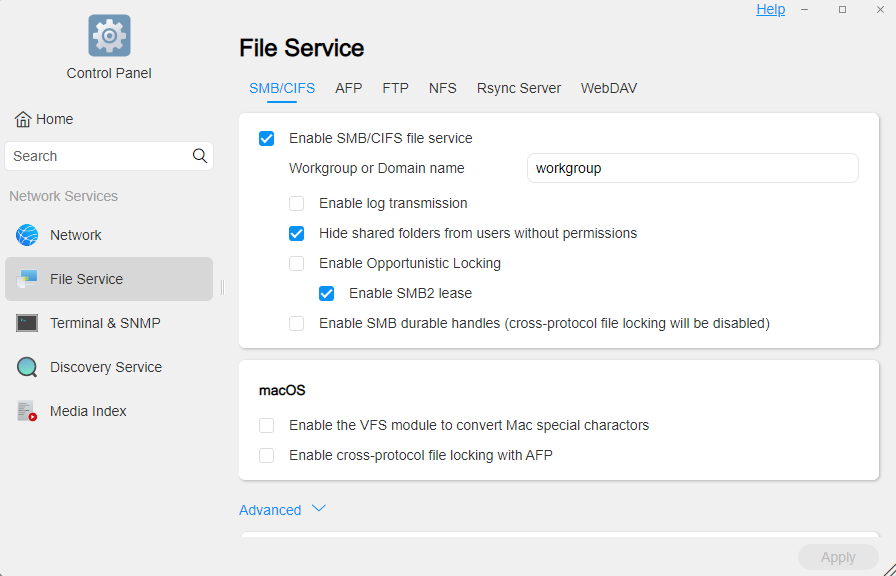Tick Enable Opportunistic Locking
896x576 pixels.
tap(296, 264)
